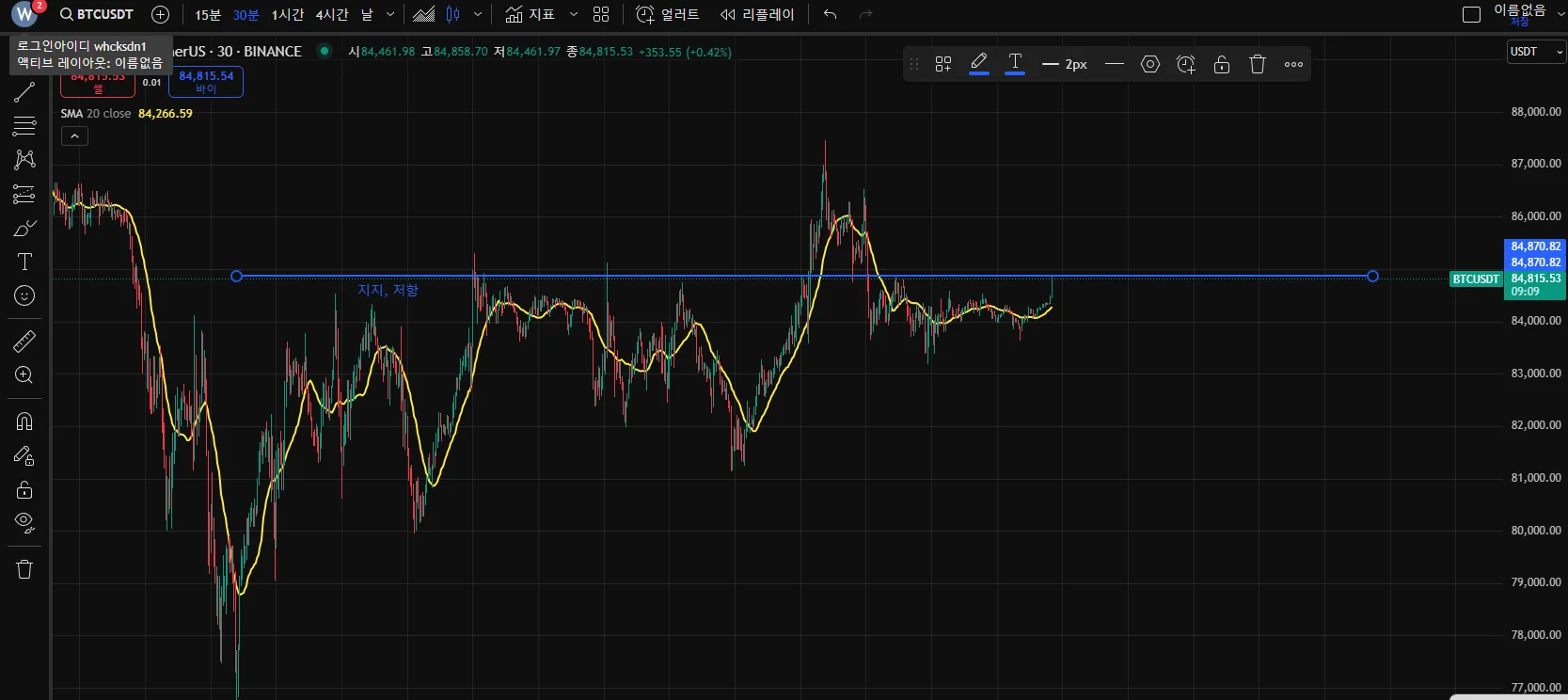The width and height of the screenshot is (1568, 700).
Task: Open the forecasting and measurement tools
Action: (24, 194)
